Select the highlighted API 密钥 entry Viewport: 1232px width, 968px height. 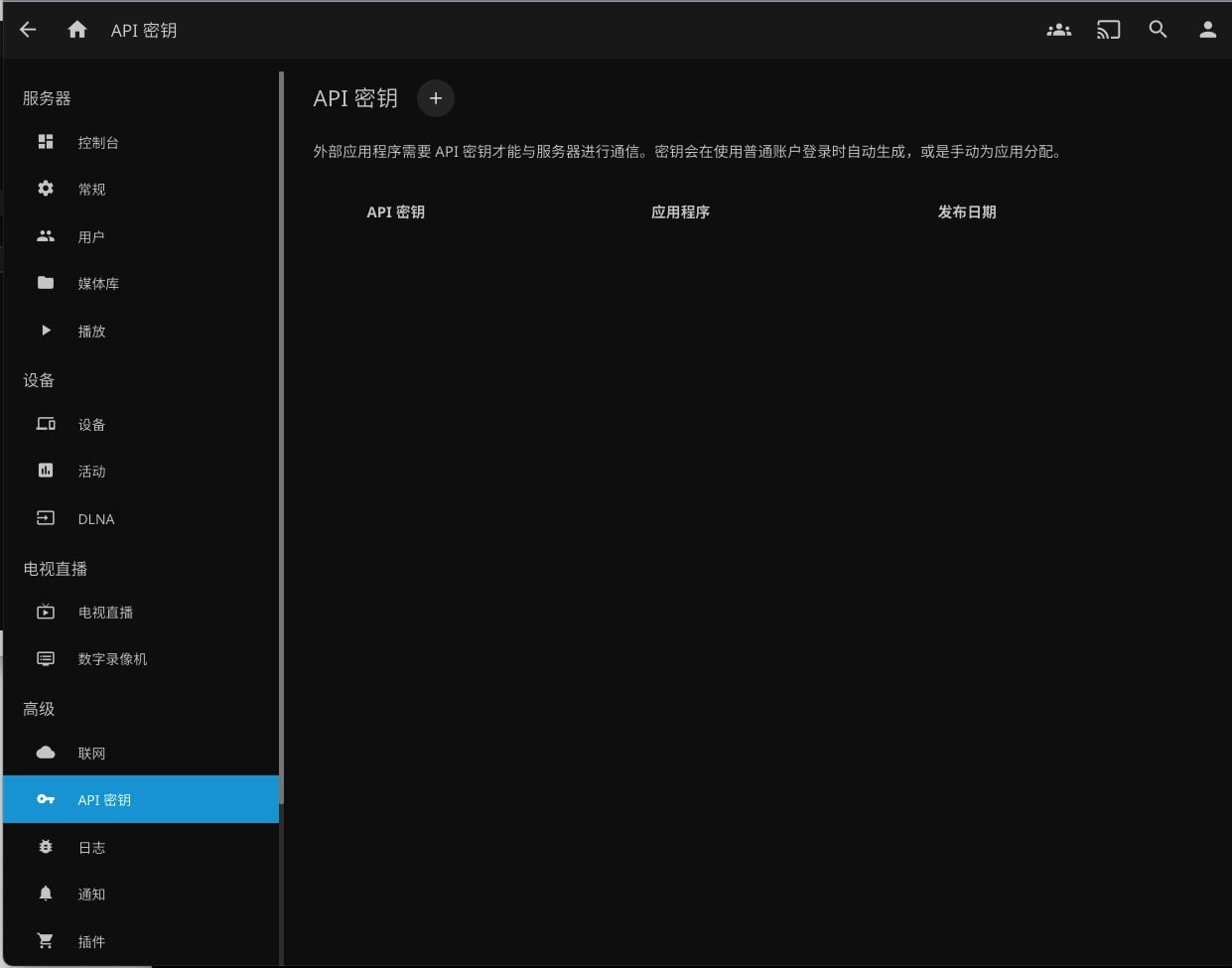(x=141, y=799)
